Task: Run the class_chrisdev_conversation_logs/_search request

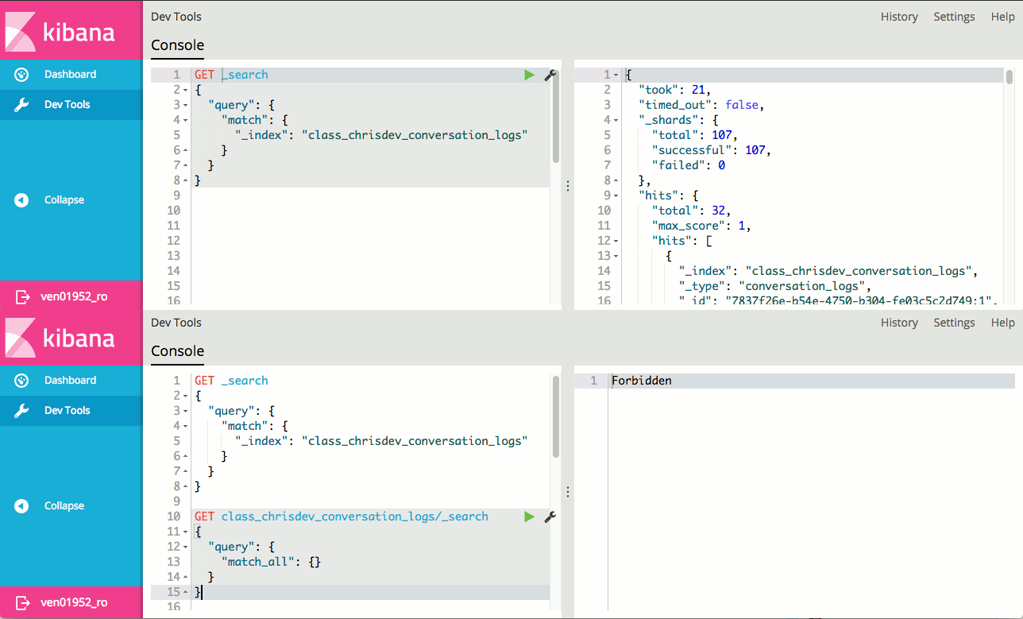Action: 529,517
